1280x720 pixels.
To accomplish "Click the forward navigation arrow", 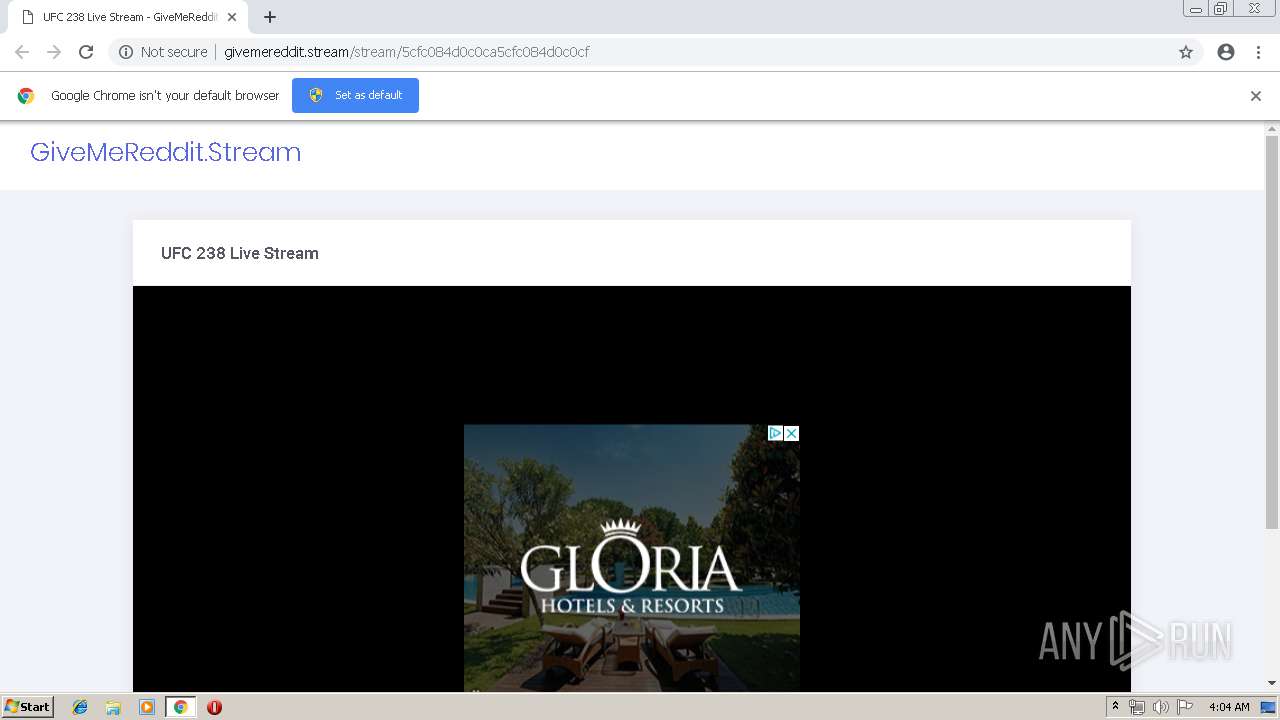I will [54, 52].
